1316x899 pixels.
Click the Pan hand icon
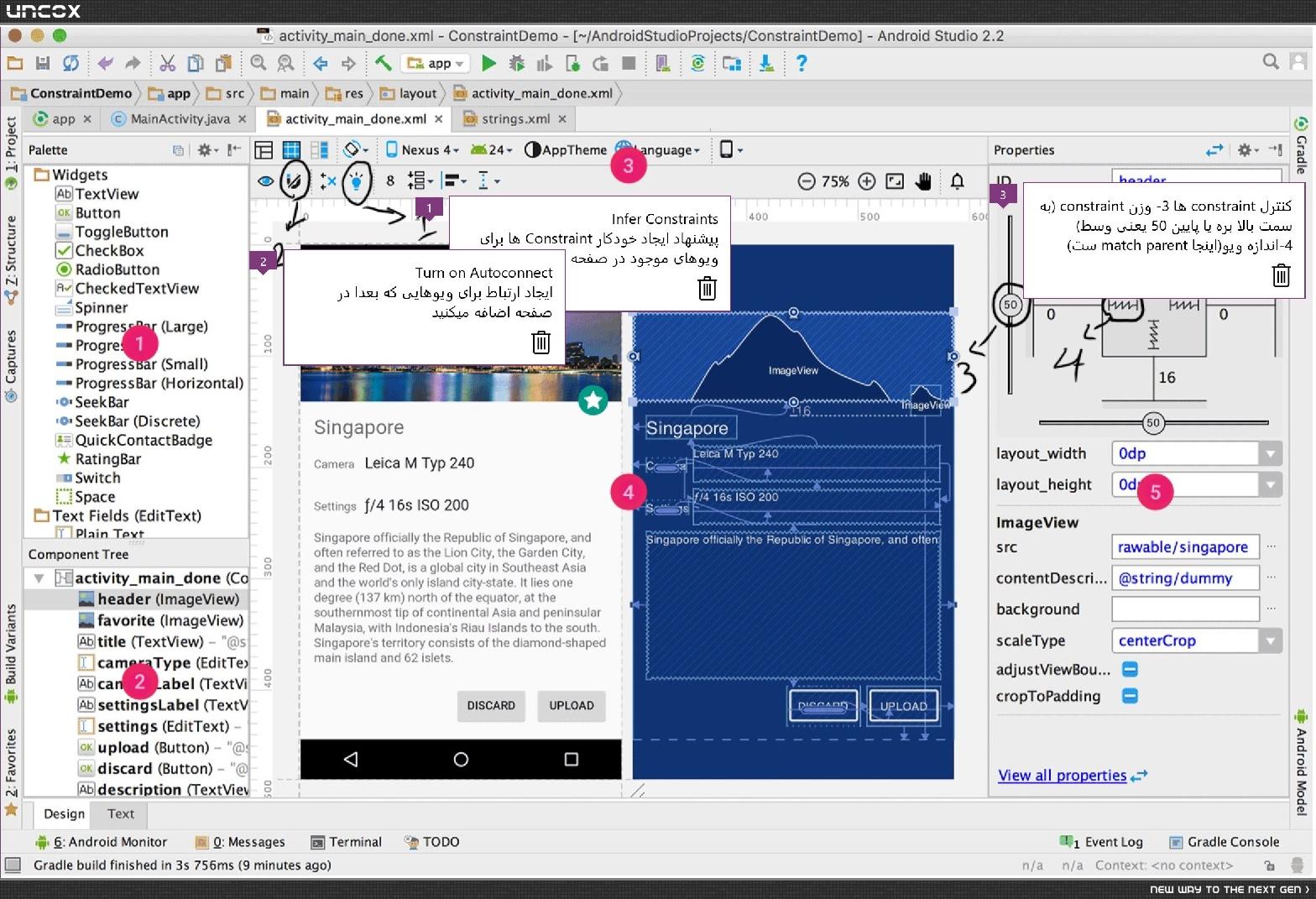pos(924,181)
